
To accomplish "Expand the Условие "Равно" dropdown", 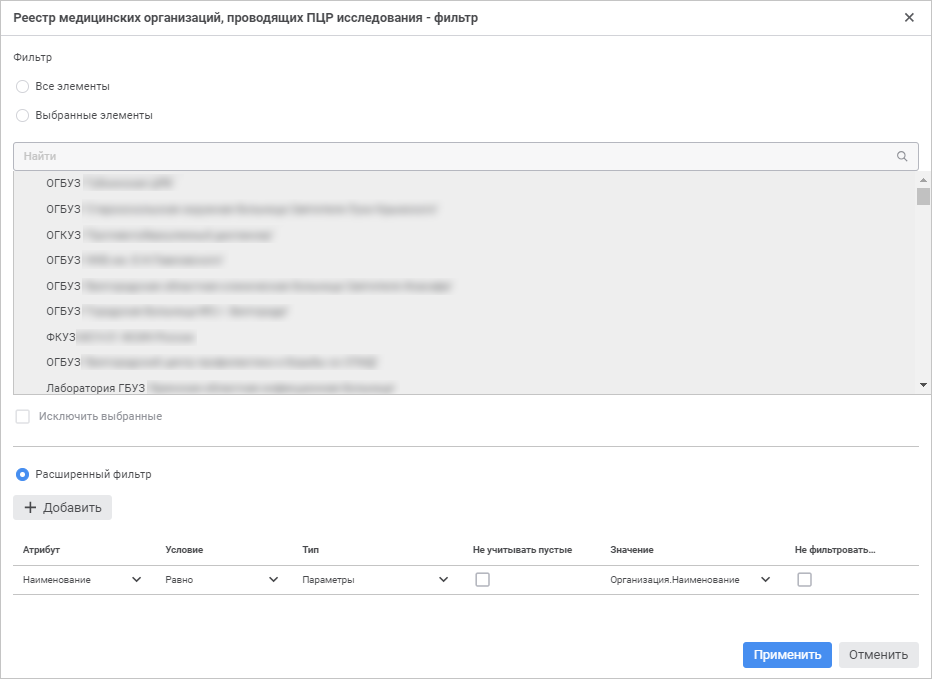I will click(273, 580).
